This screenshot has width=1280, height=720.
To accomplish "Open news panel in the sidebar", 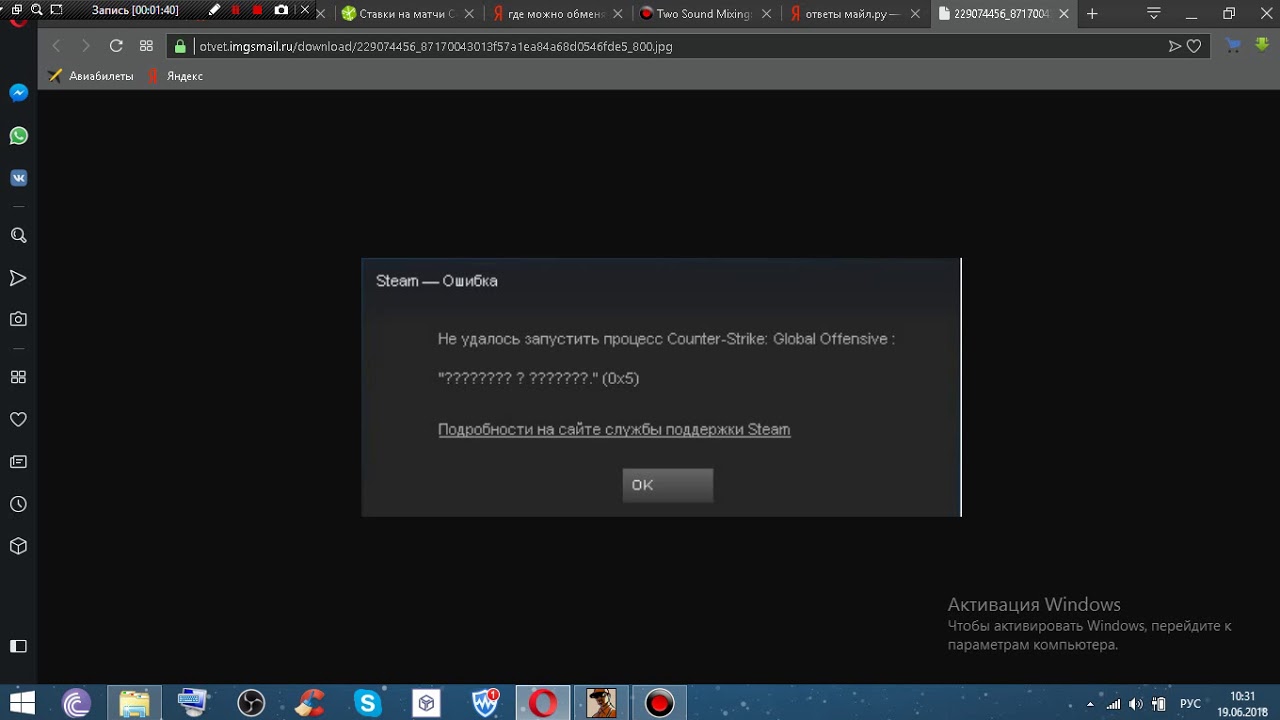I will pos(18,462).
